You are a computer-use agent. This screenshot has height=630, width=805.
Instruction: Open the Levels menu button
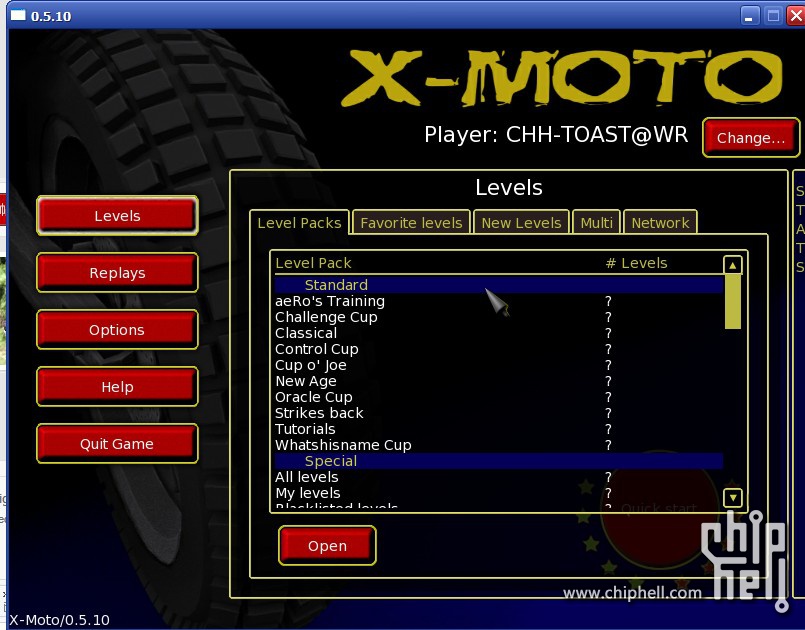(x=118, y=216)
